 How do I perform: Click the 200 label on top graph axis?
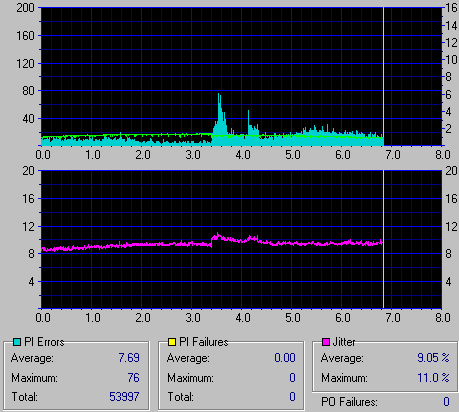(25, 8)
